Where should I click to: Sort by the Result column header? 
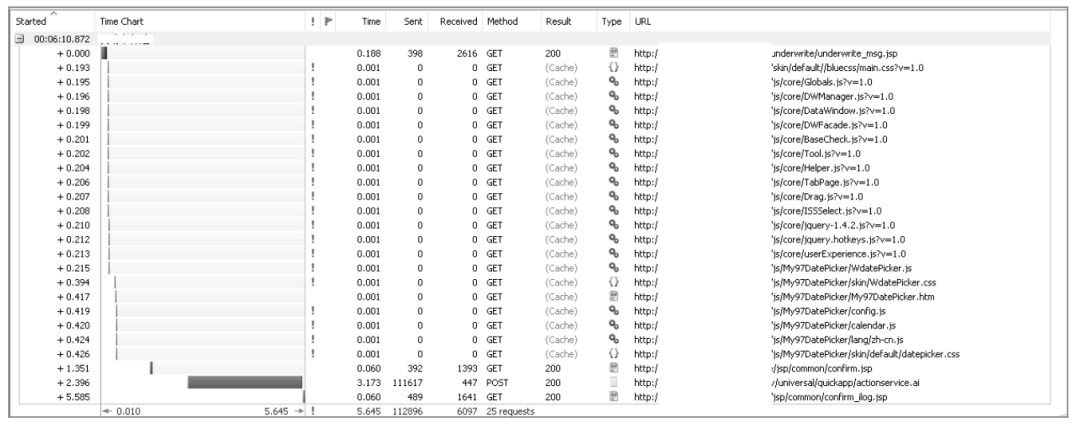coord(559,21)
